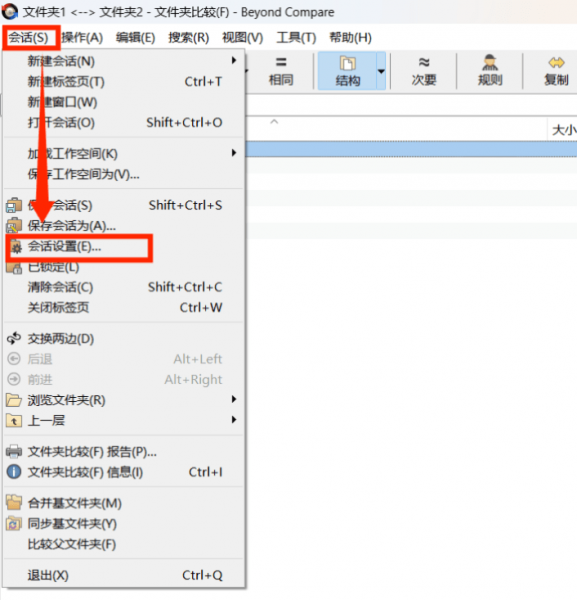
Task: Click the 合并基文件夹(M) folder icon
Action: pos(14,502)
